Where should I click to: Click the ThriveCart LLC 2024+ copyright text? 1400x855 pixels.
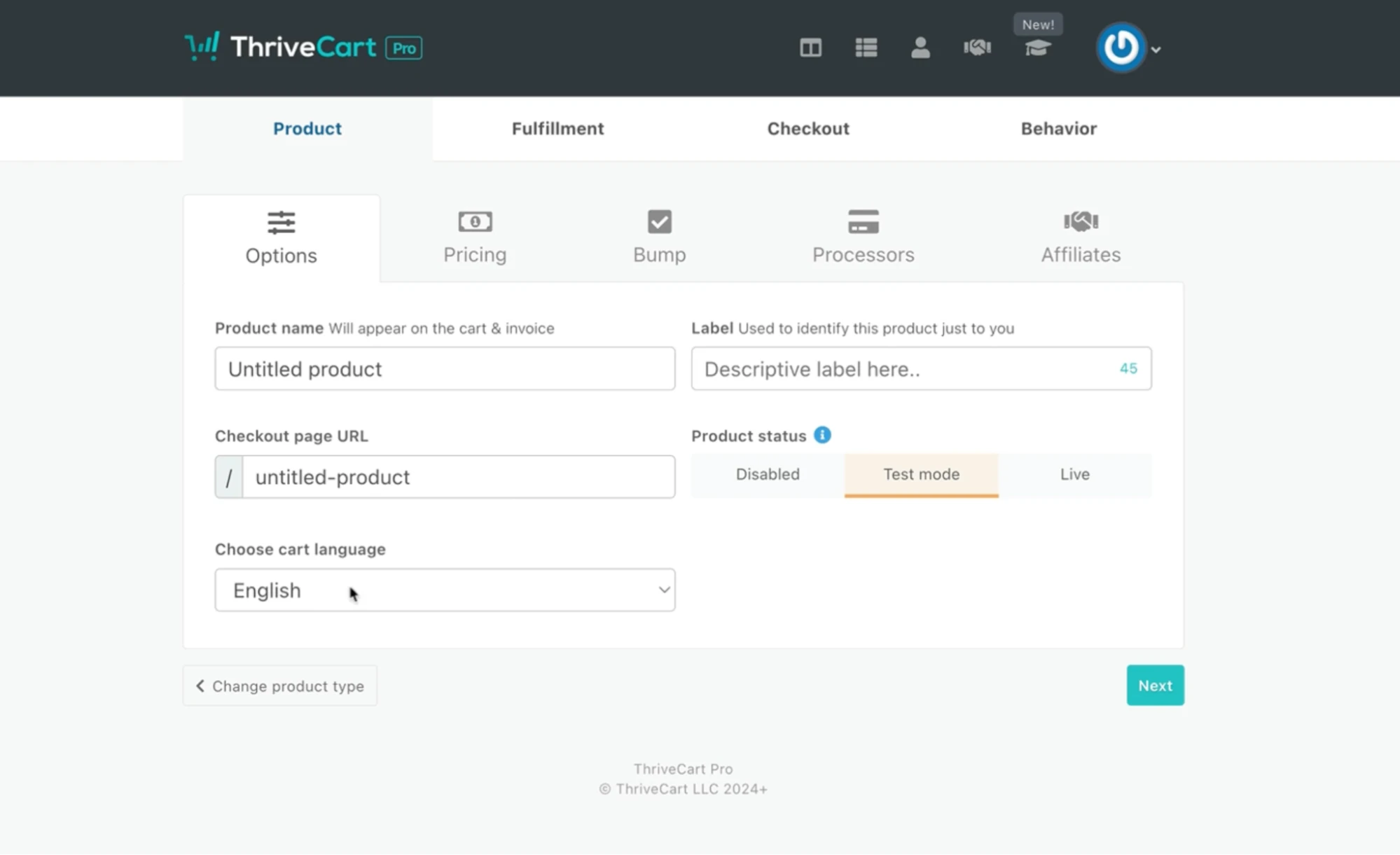tap(683, 788)
